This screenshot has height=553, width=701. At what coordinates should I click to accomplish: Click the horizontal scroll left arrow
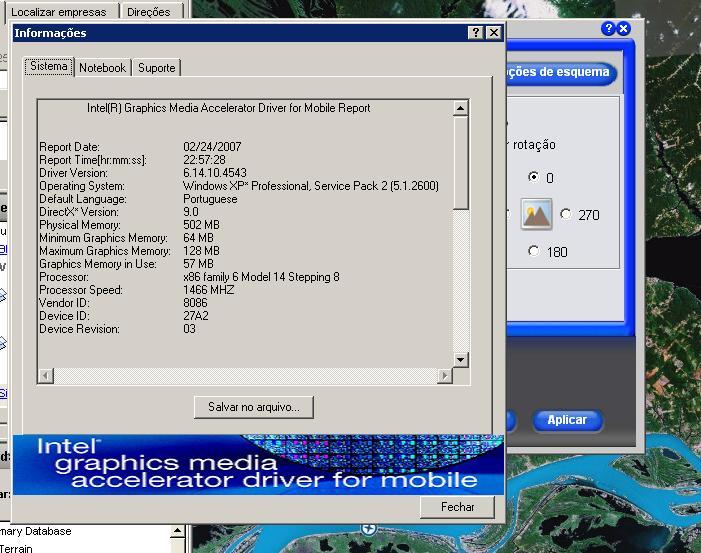[x=46, y=376]
